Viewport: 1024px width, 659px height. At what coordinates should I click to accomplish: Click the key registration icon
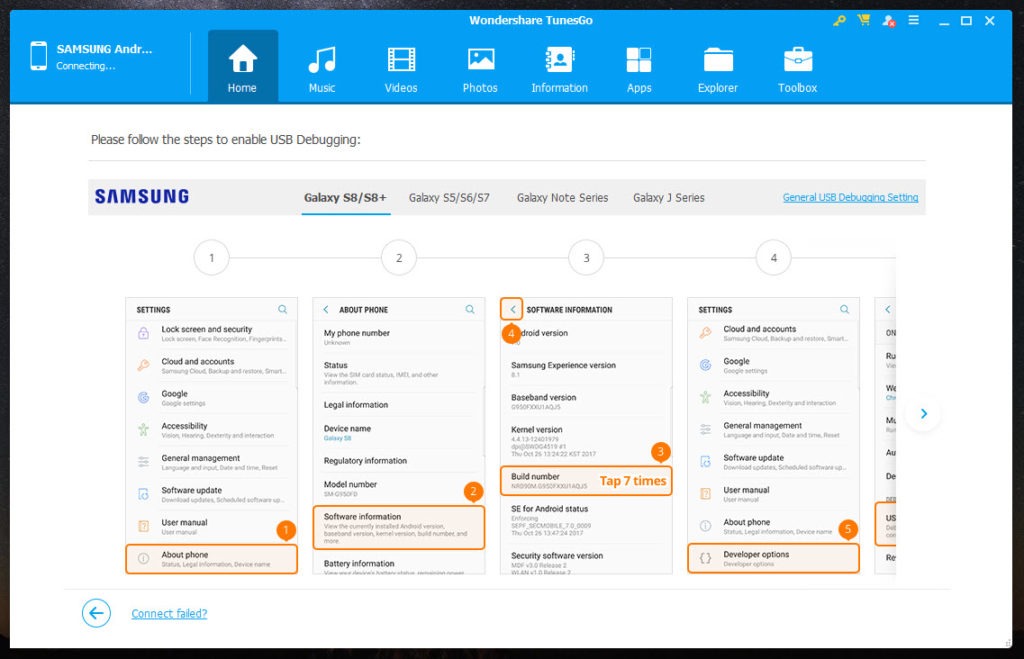coord(839,21)
